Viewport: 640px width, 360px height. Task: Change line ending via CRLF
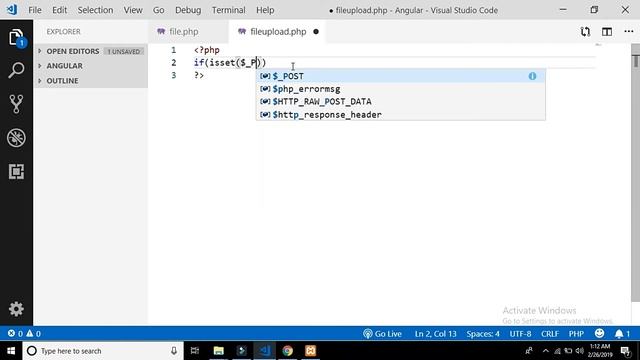pyautogui.click(x=550, y=333)
